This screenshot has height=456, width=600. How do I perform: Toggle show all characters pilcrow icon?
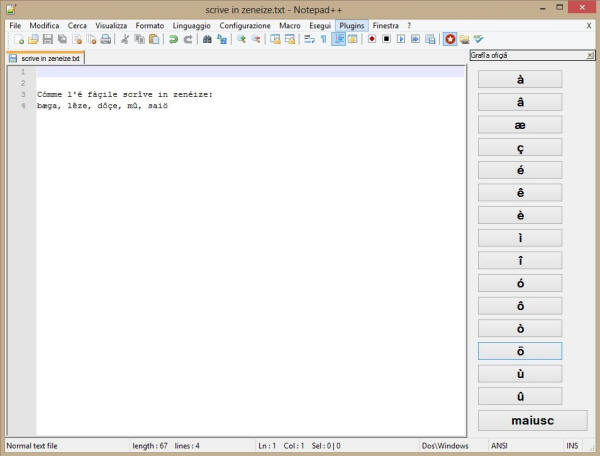(324, 39)
